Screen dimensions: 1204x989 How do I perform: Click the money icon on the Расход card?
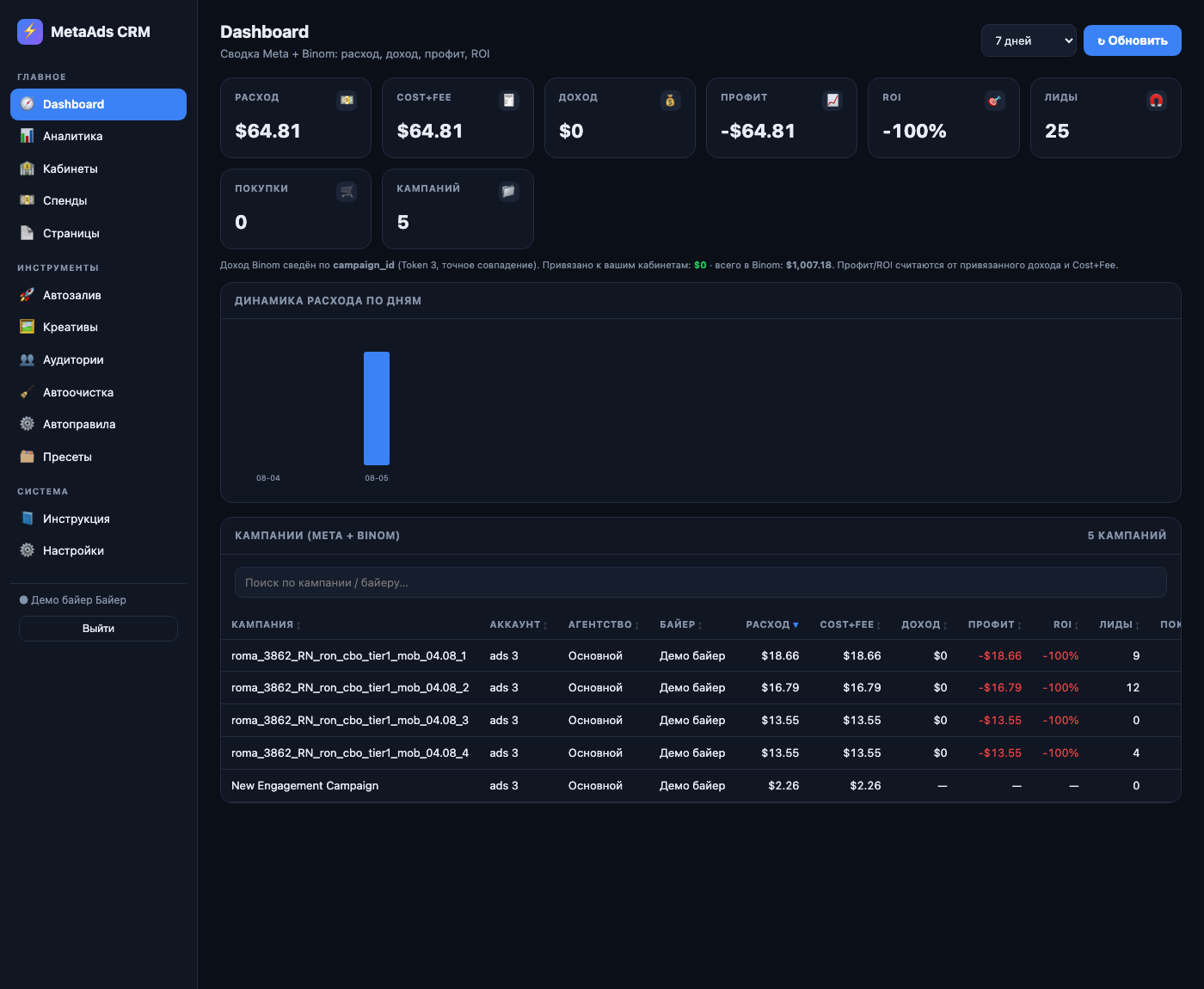347,101
